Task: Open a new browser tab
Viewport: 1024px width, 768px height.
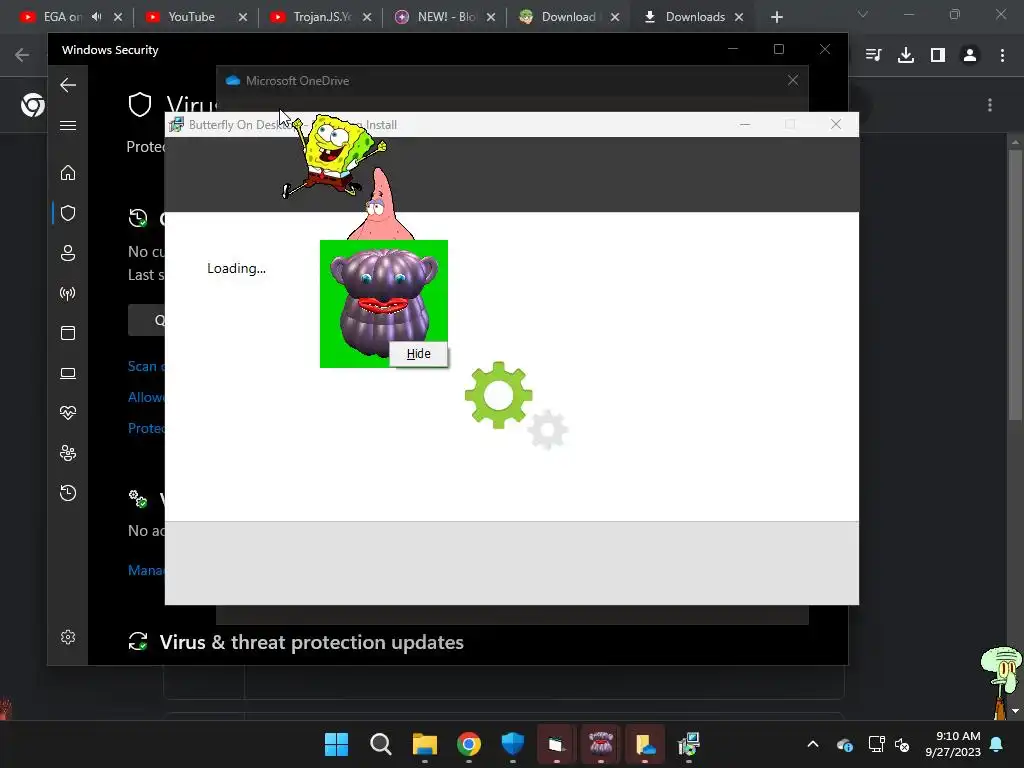Action: pyautogui.click(x=776, y=17)
